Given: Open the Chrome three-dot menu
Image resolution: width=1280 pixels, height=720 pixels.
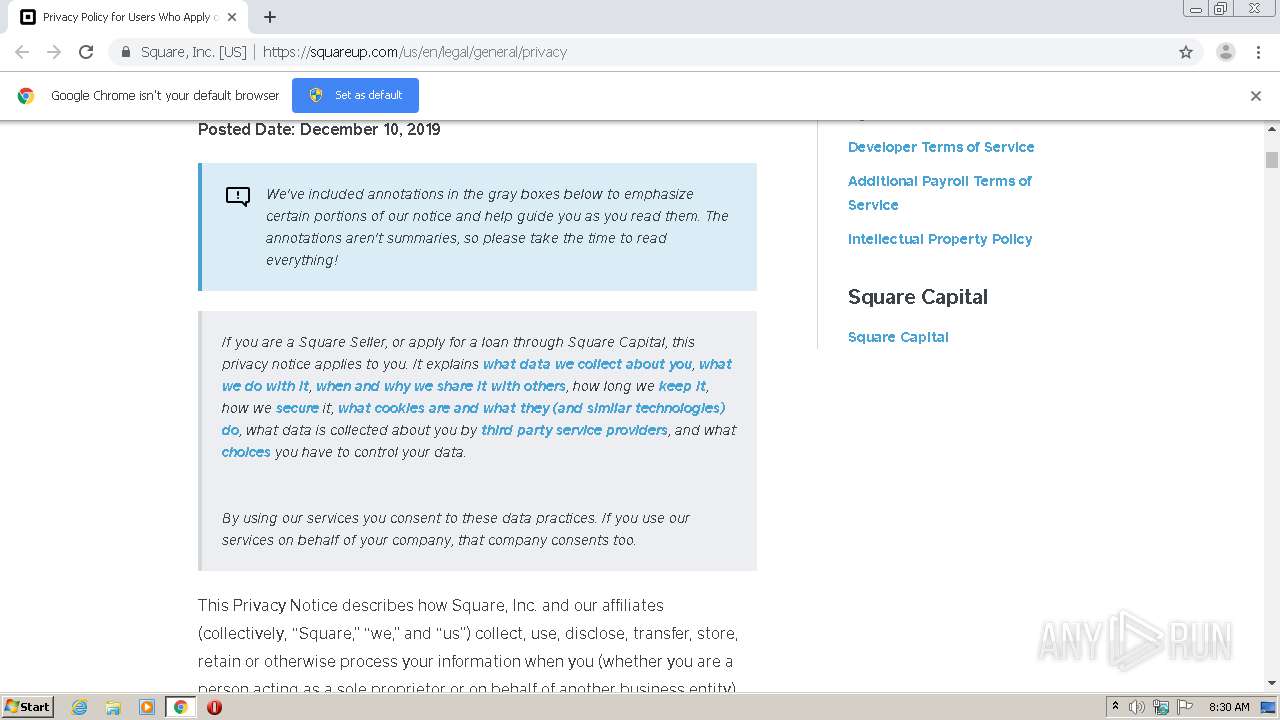Looking at the screenshot, I should [1258, 52].
